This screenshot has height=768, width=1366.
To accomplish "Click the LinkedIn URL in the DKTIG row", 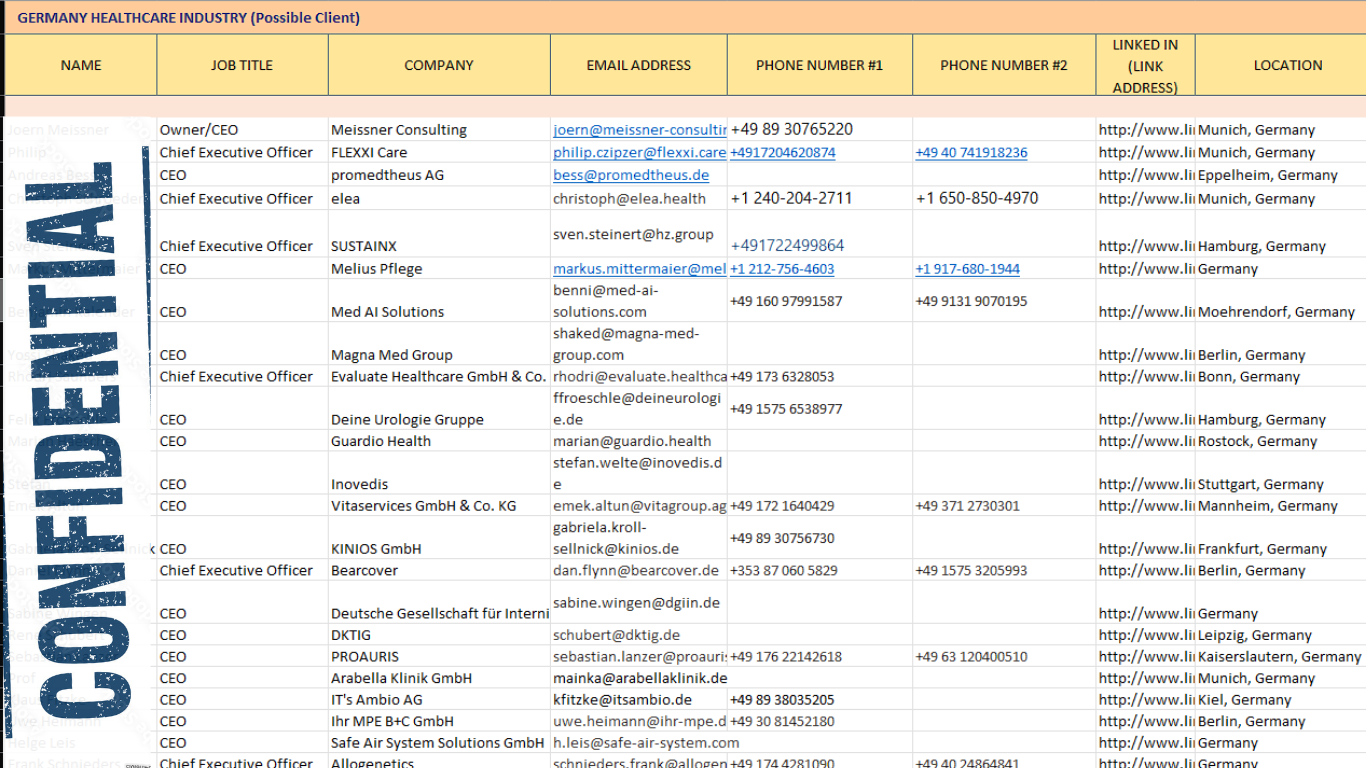I will [1146, 635].
